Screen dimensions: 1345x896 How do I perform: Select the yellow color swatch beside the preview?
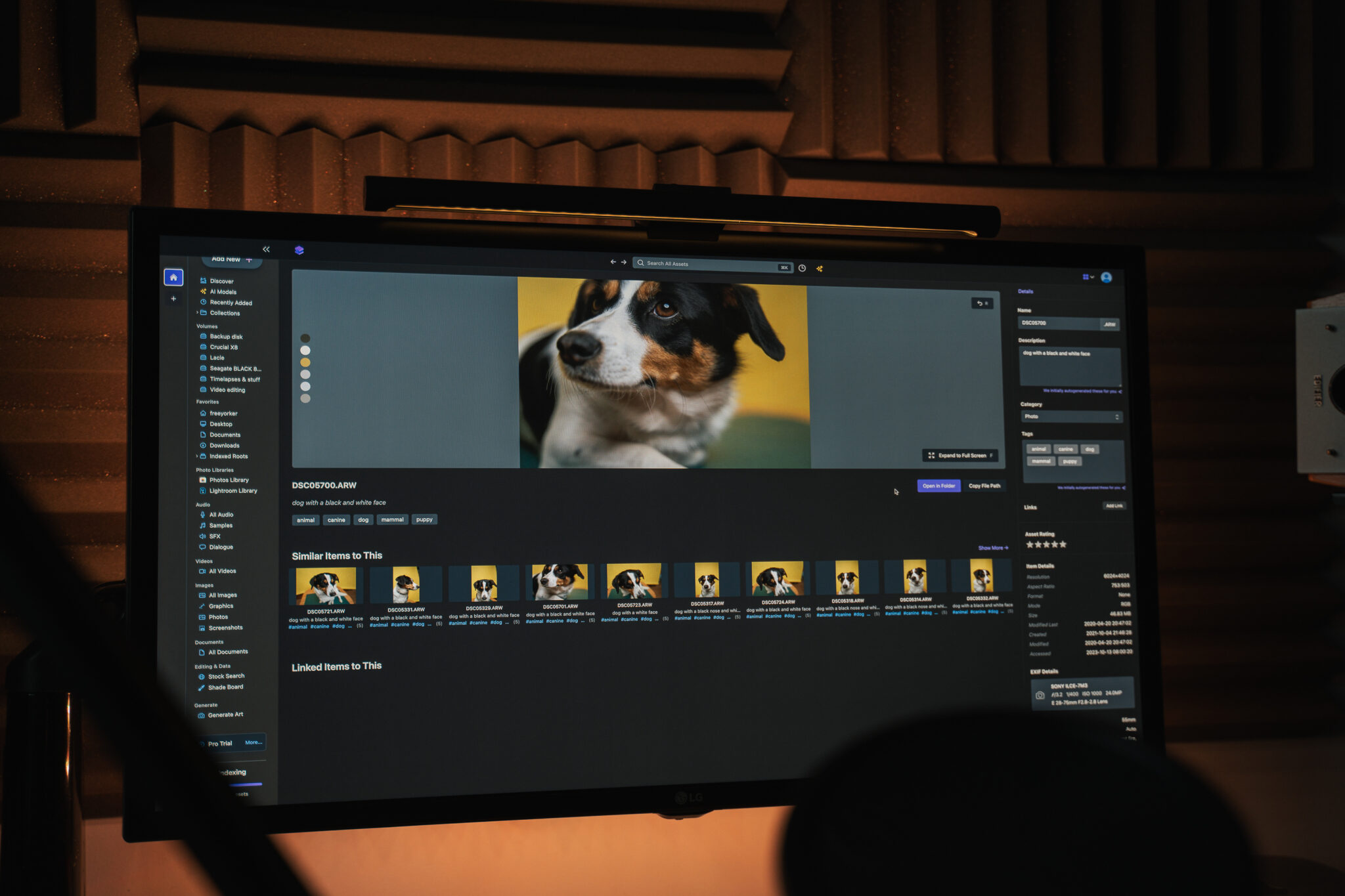point(305,362)
